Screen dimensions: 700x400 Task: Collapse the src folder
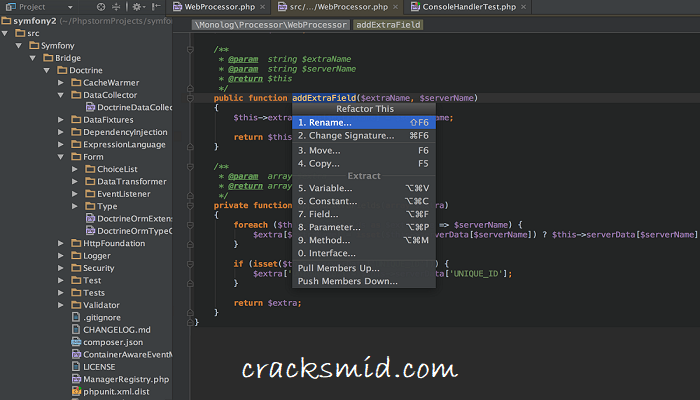(x=5, y=33)
